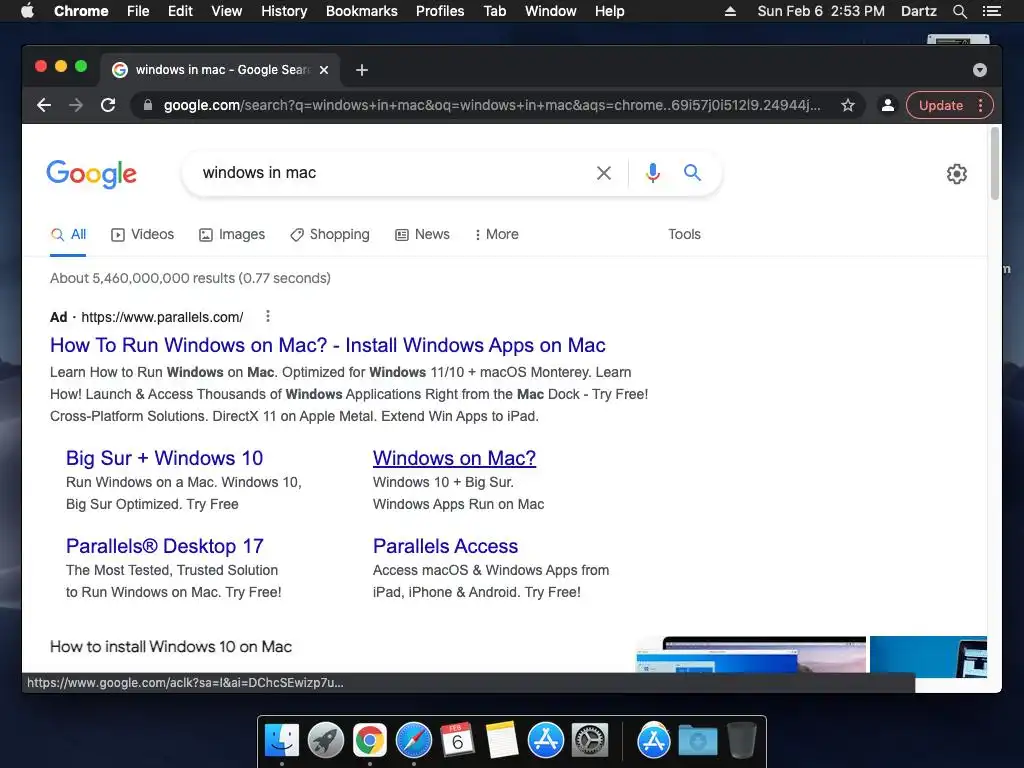Open Notification Center icon in menu bar
The image size is (1024, 768).
click(991, 11)
